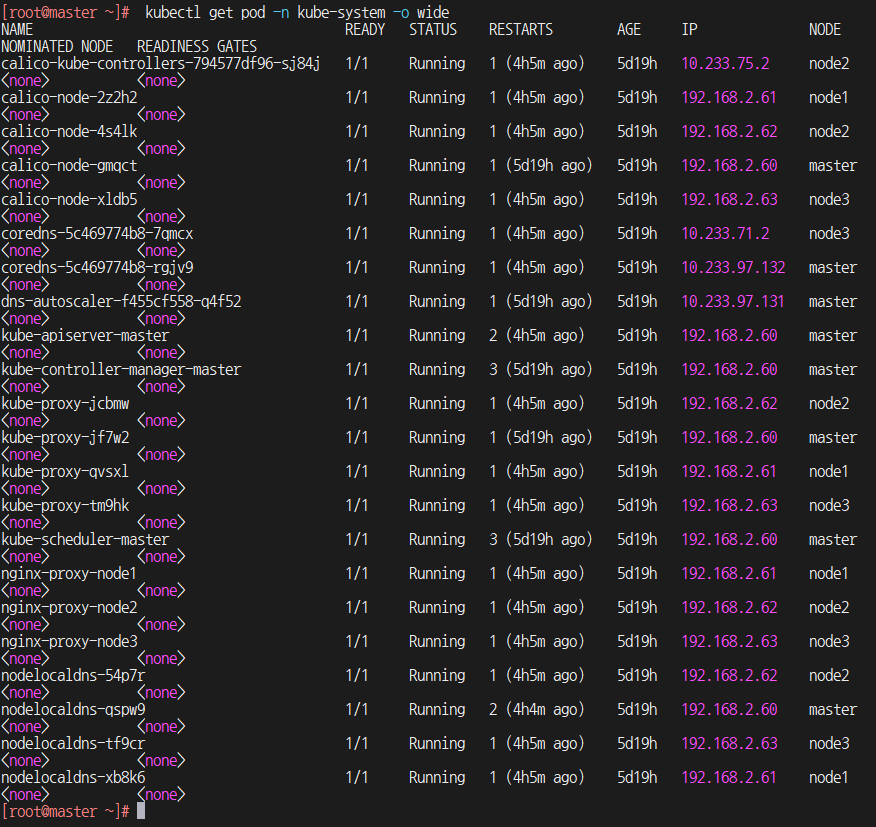The height and width of the screenshot is (827, 876).
Task: Click the NODE column header
Action: [825, 30]
